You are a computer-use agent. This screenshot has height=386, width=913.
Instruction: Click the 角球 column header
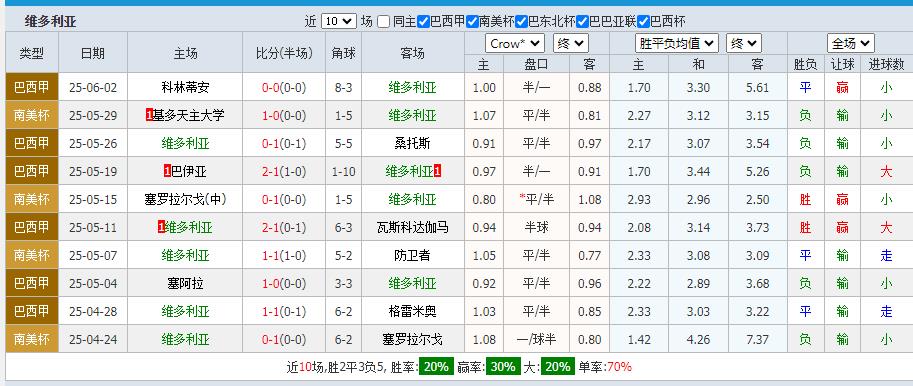tap(343, 53)
